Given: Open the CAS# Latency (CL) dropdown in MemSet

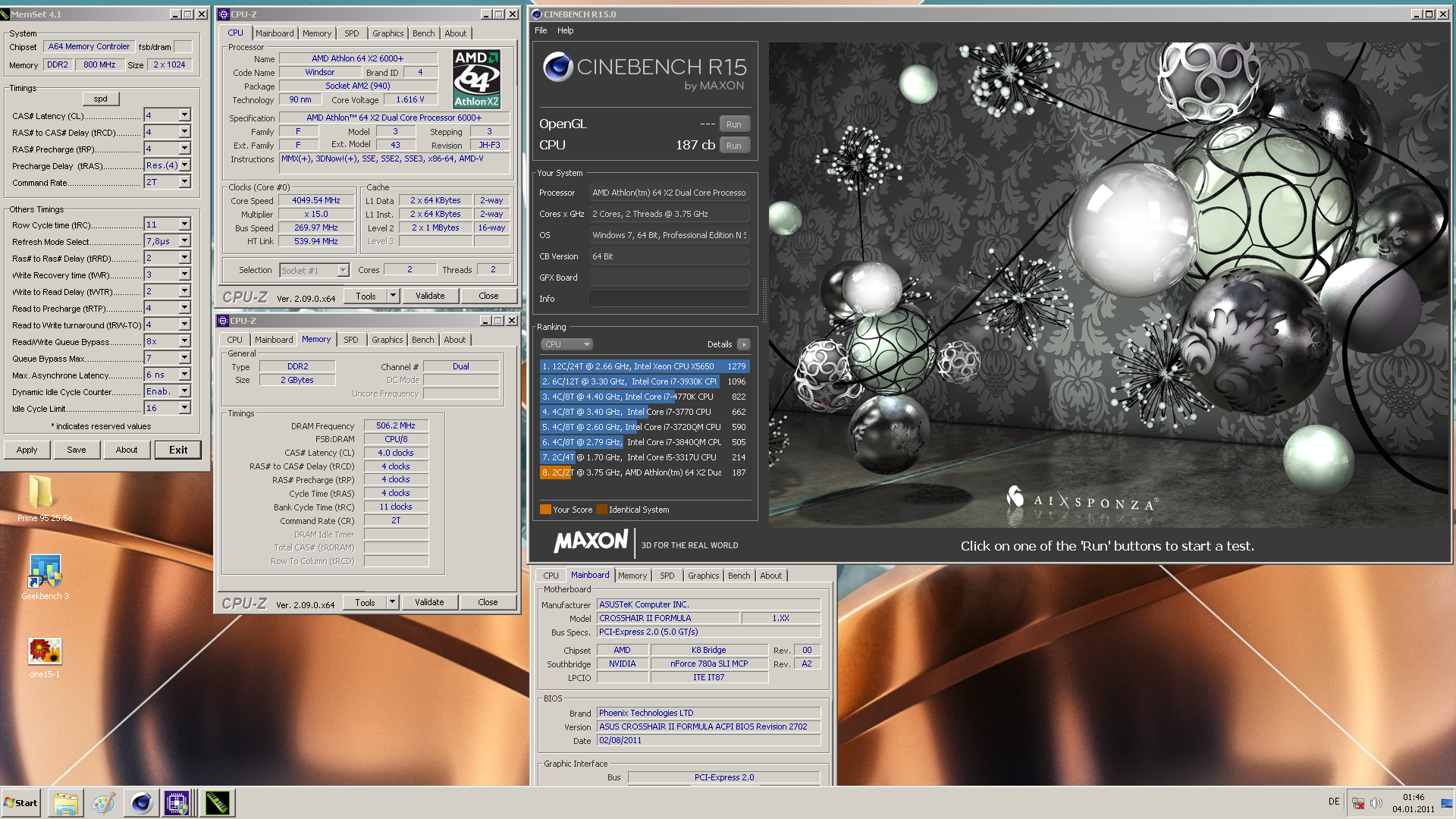Looking at the screenshot, I should pos(184,115).
